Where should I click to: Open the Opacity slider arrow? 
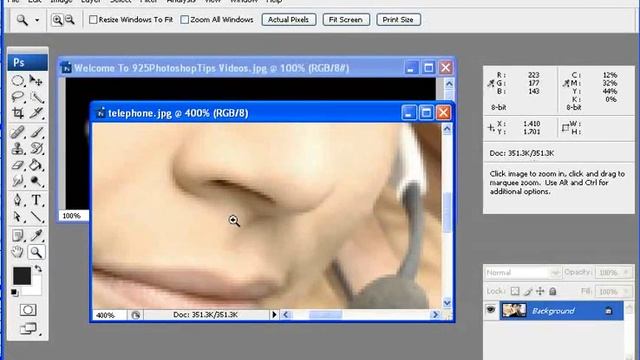pos(627,272)
